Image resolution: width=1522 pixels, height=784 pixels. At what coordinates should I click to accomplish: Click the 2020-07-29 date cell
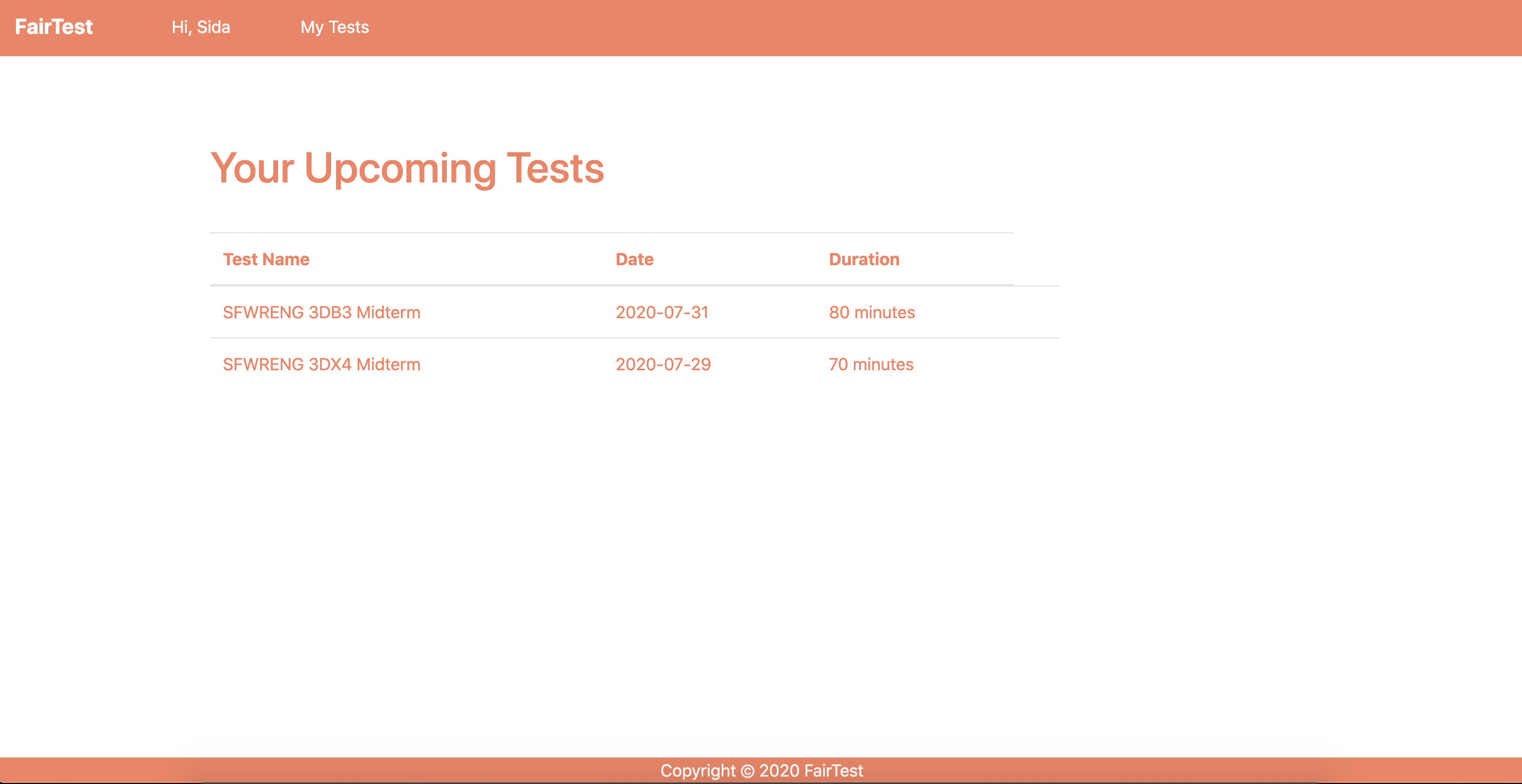point(663,364)
